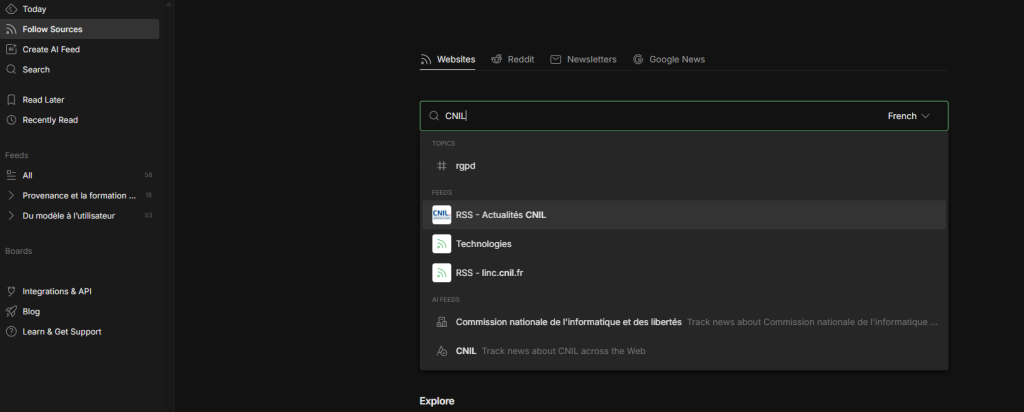Expand Du modèle à l'utilisateur folder
The width and height of the screenshot is (1024, 412).
pyautogui.click(x=11, y=215)
